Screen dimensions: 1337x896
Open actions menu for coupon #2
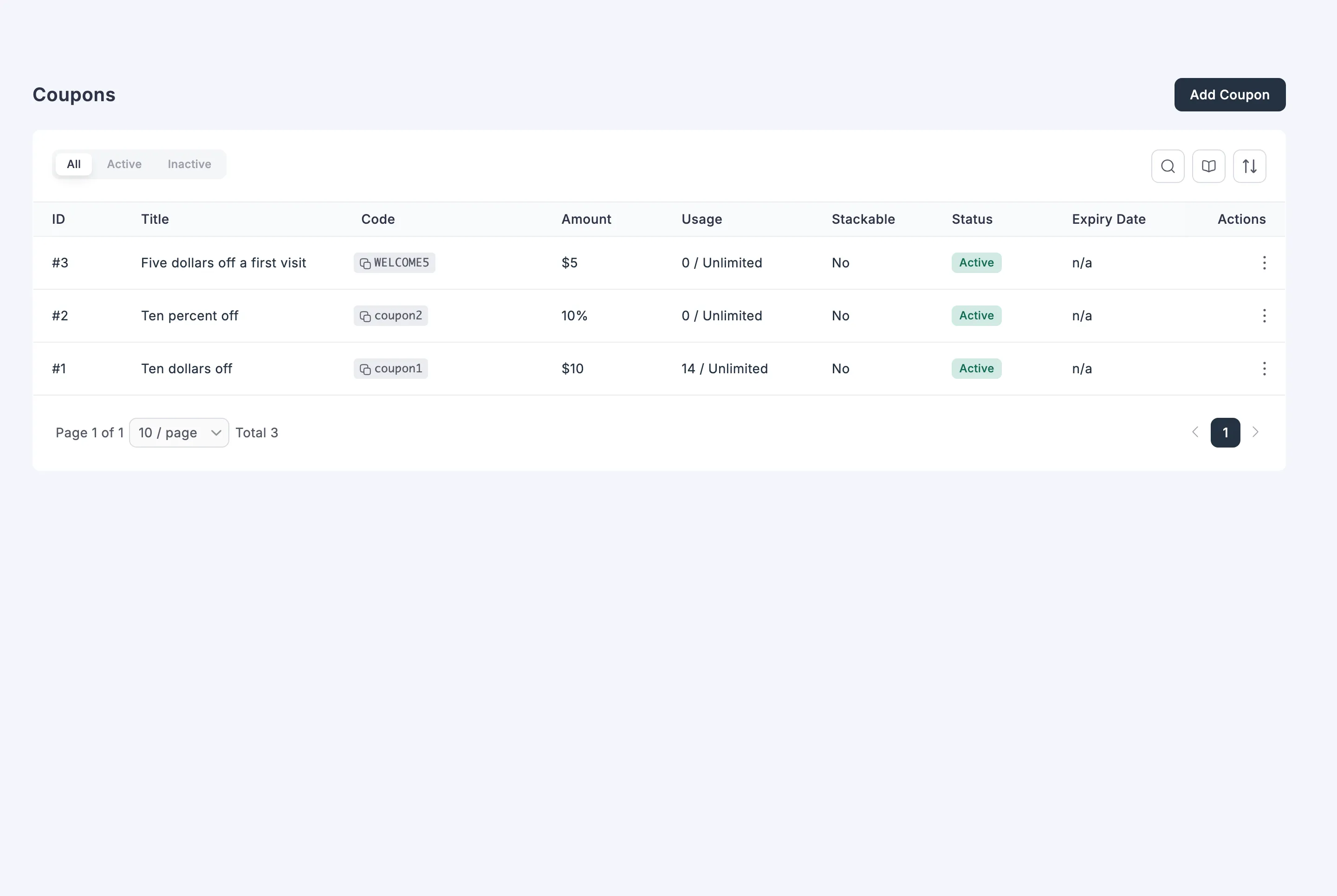tap(1264, 315)
